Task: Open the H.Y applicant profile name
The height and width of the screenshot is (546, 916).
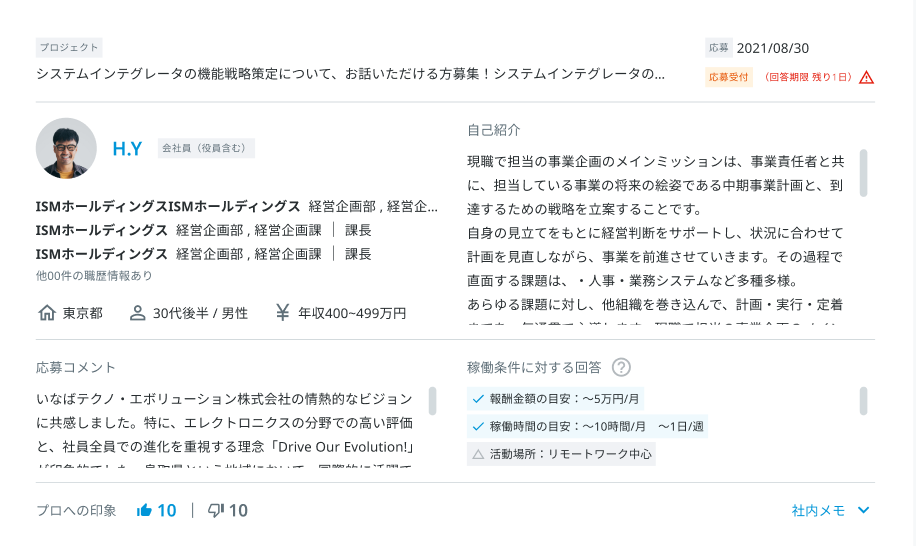Action: click(x=127, y=149)
